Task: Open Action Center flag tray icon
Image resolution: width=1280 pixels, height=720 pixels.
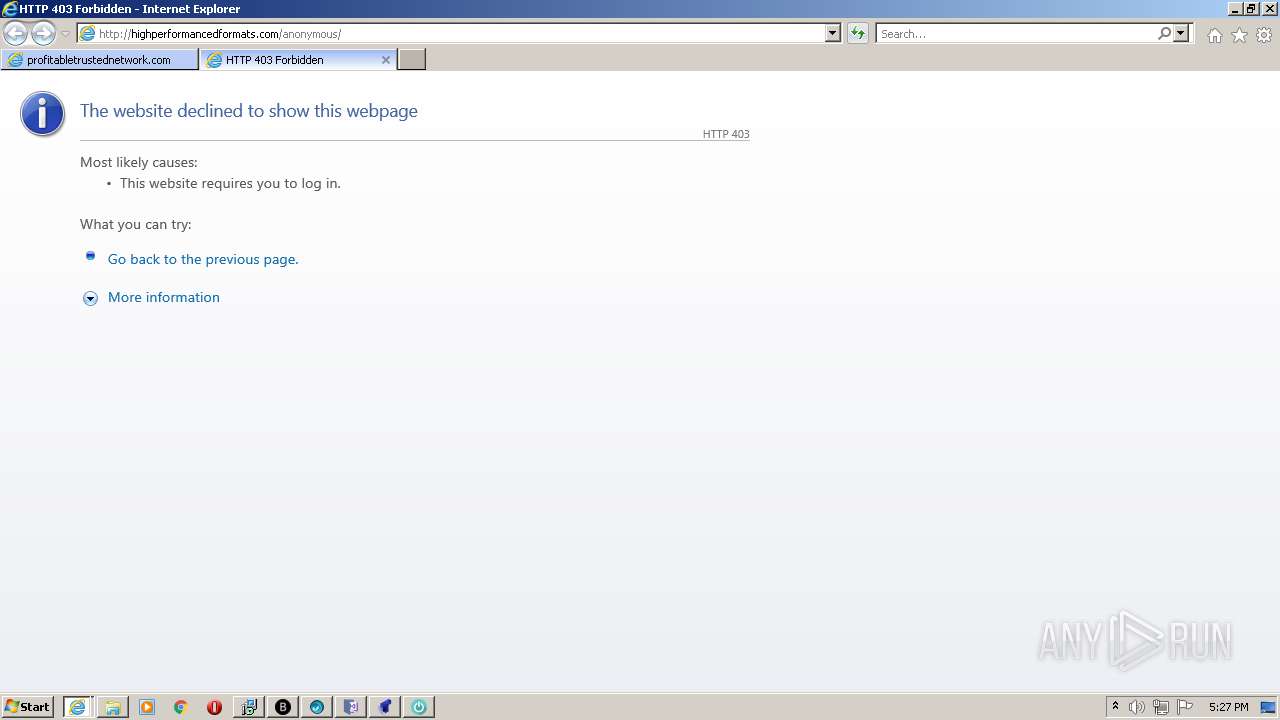Action: click(1185, 707)
